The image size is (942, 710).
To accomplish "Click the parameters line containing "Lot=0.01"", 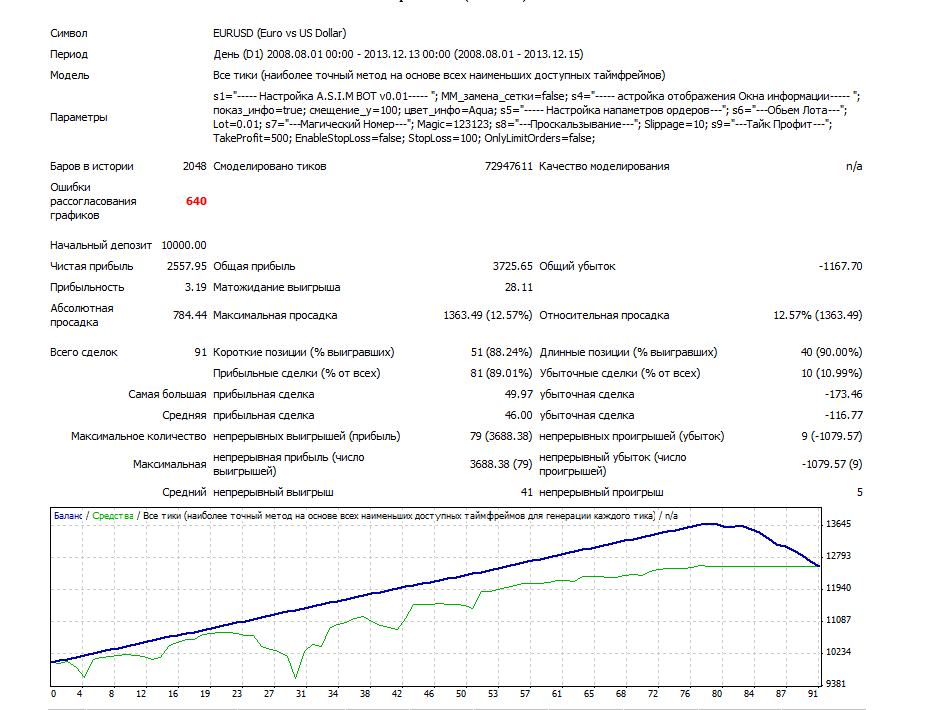I will (523, 124).
